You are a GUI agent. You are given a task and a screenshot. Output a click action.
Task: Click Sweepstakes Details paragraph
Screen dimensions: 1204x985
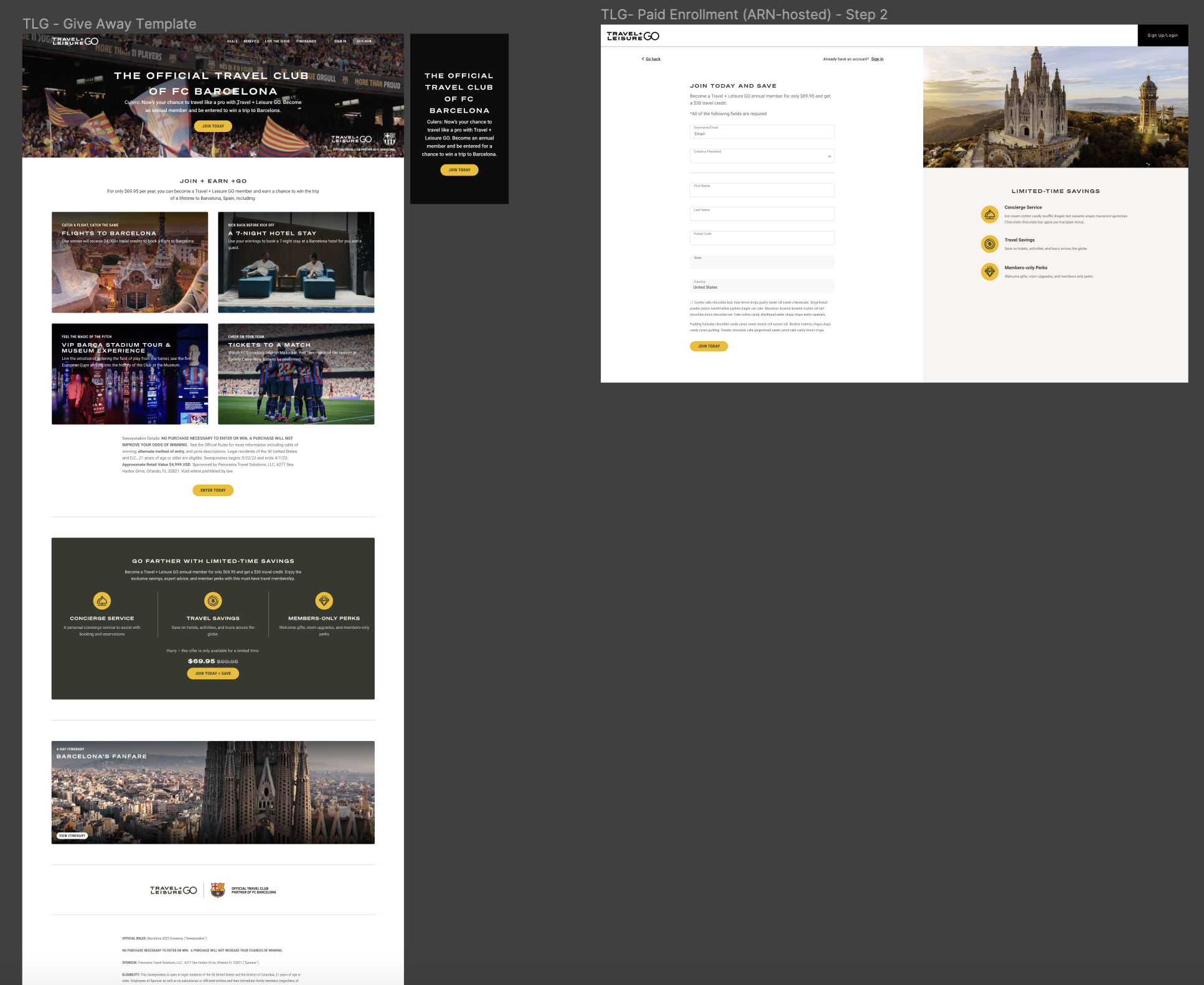coord(210,455)
